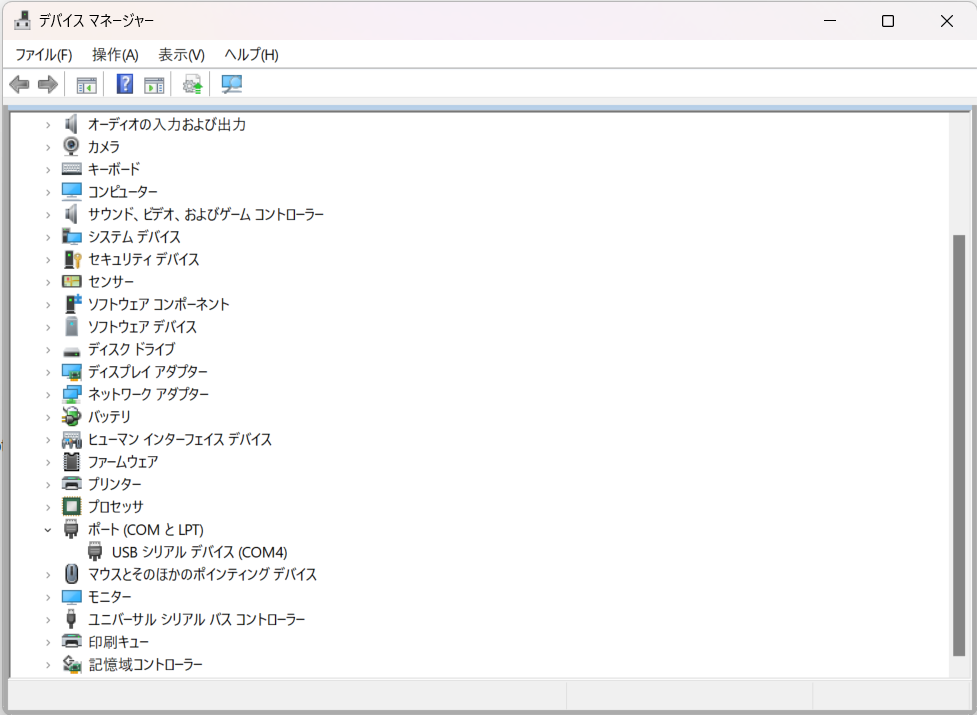The width and height of the screenshot is (977, 715).
Task: Click the storage controller icon beside 記憶域コントローラー
Action: pos(72,665)
